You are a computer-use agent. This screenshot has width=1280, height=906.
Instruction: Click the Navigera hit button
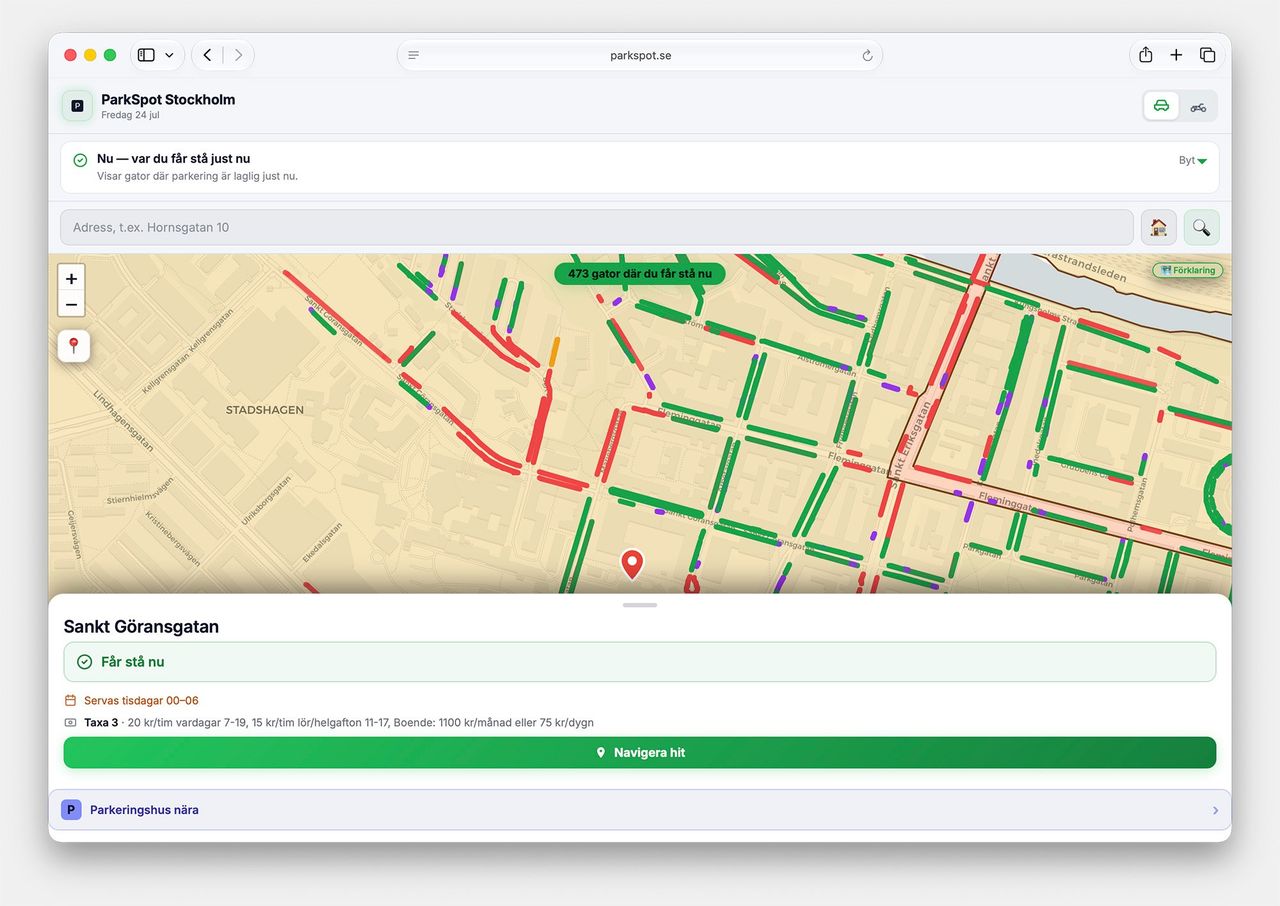click(640, 753)
